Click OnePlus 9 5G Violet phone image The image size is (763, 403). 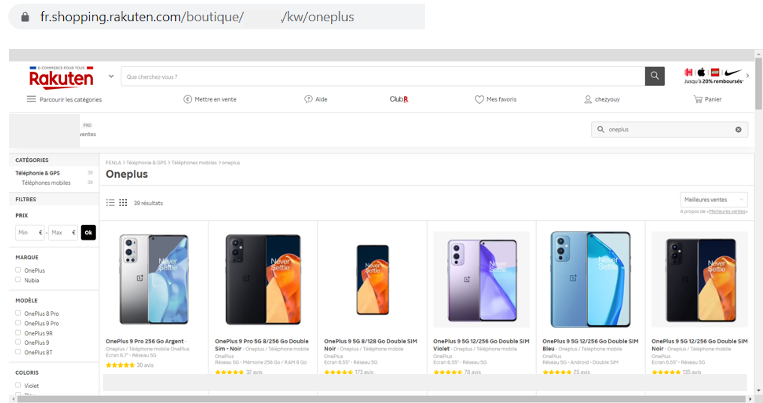481,279
